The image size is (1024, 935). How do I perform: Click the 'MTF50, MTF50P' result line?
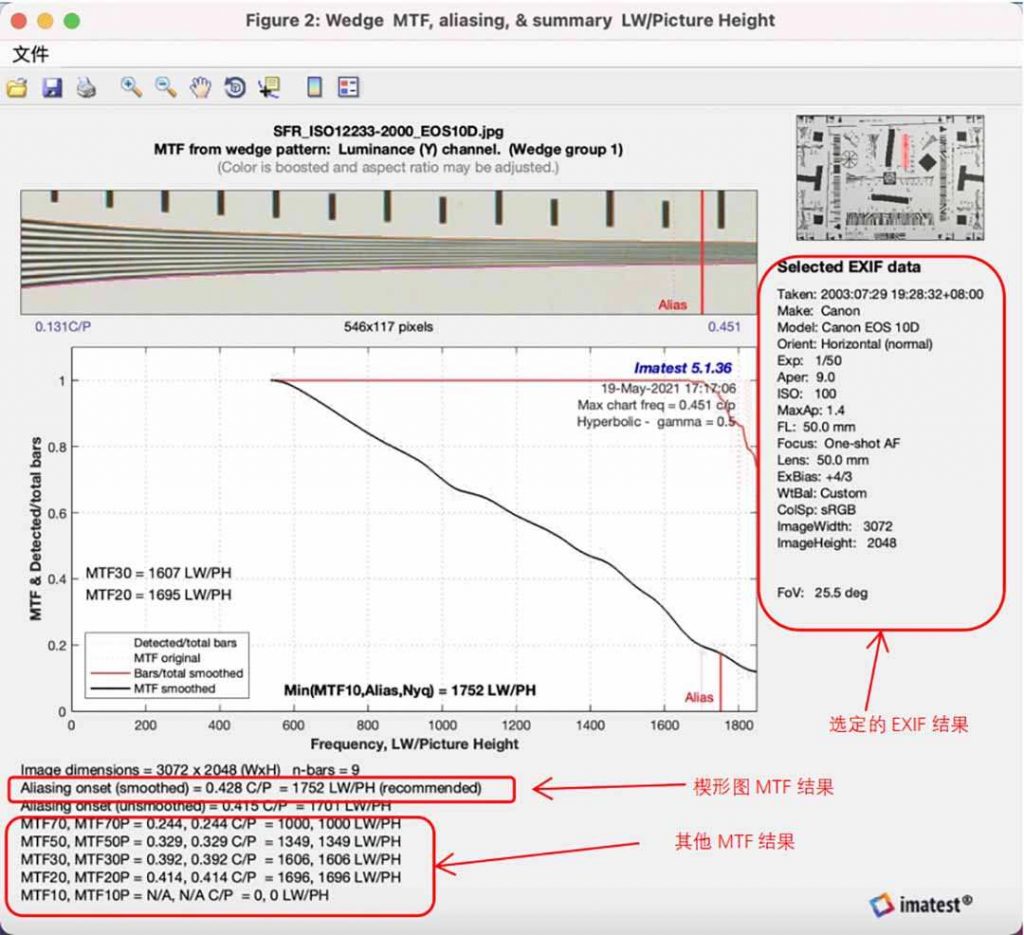211,842
